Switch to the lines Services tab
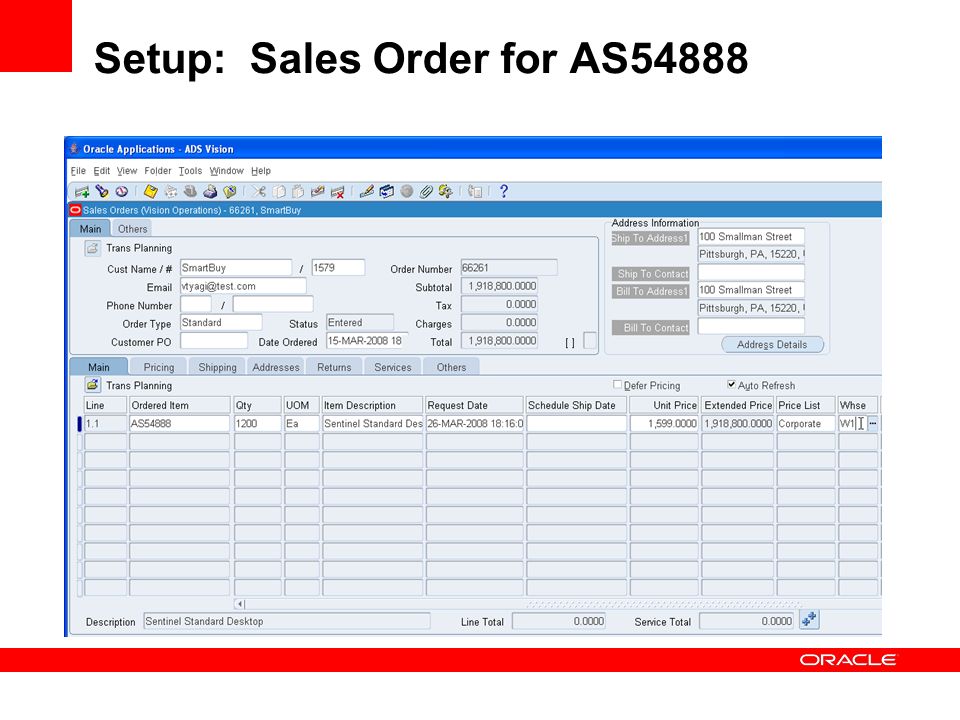This screenshot has height=720, width=960. coord(392,367)
